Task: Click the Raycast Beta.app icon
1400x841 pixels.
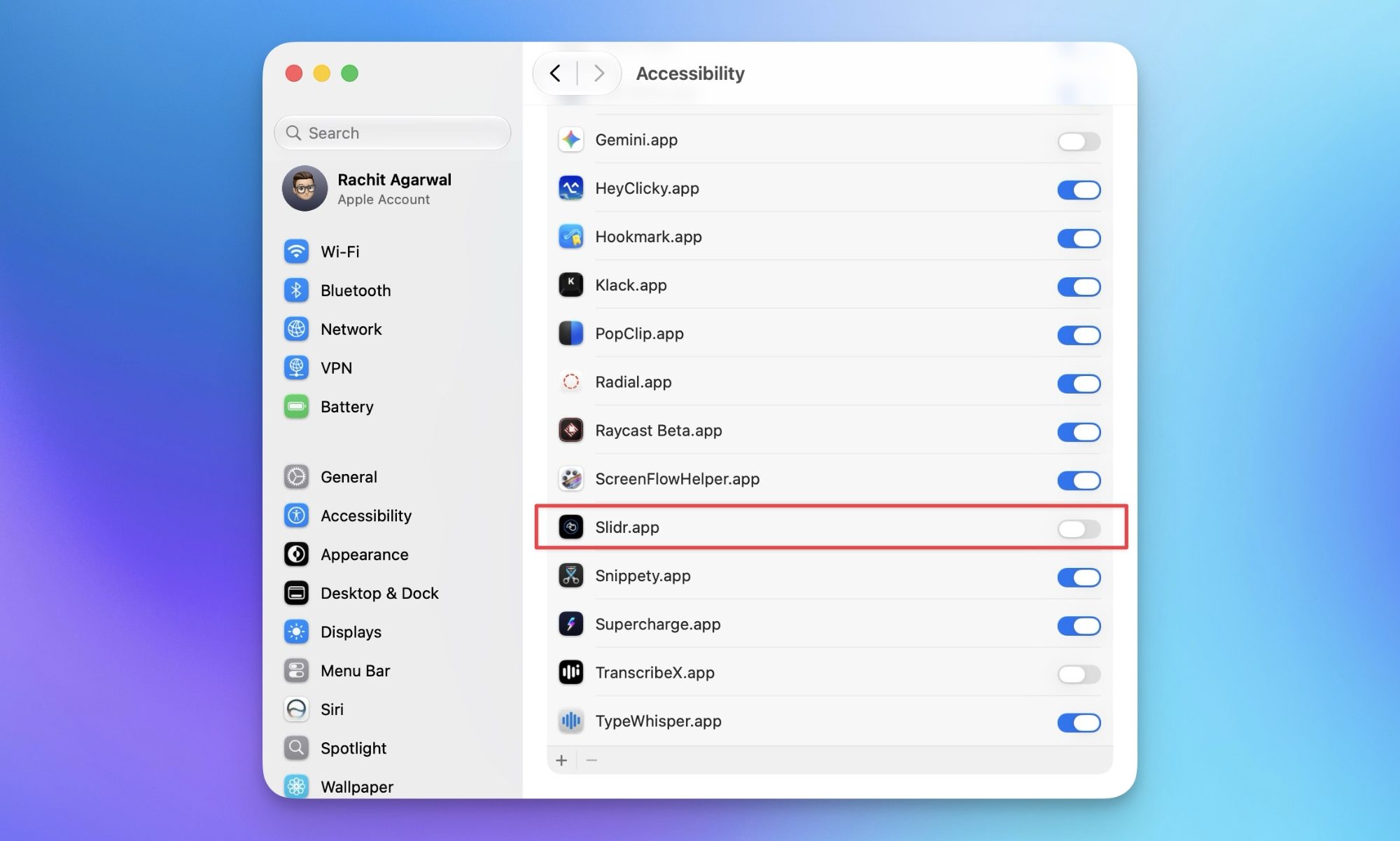Action: [x=570, y=430]
